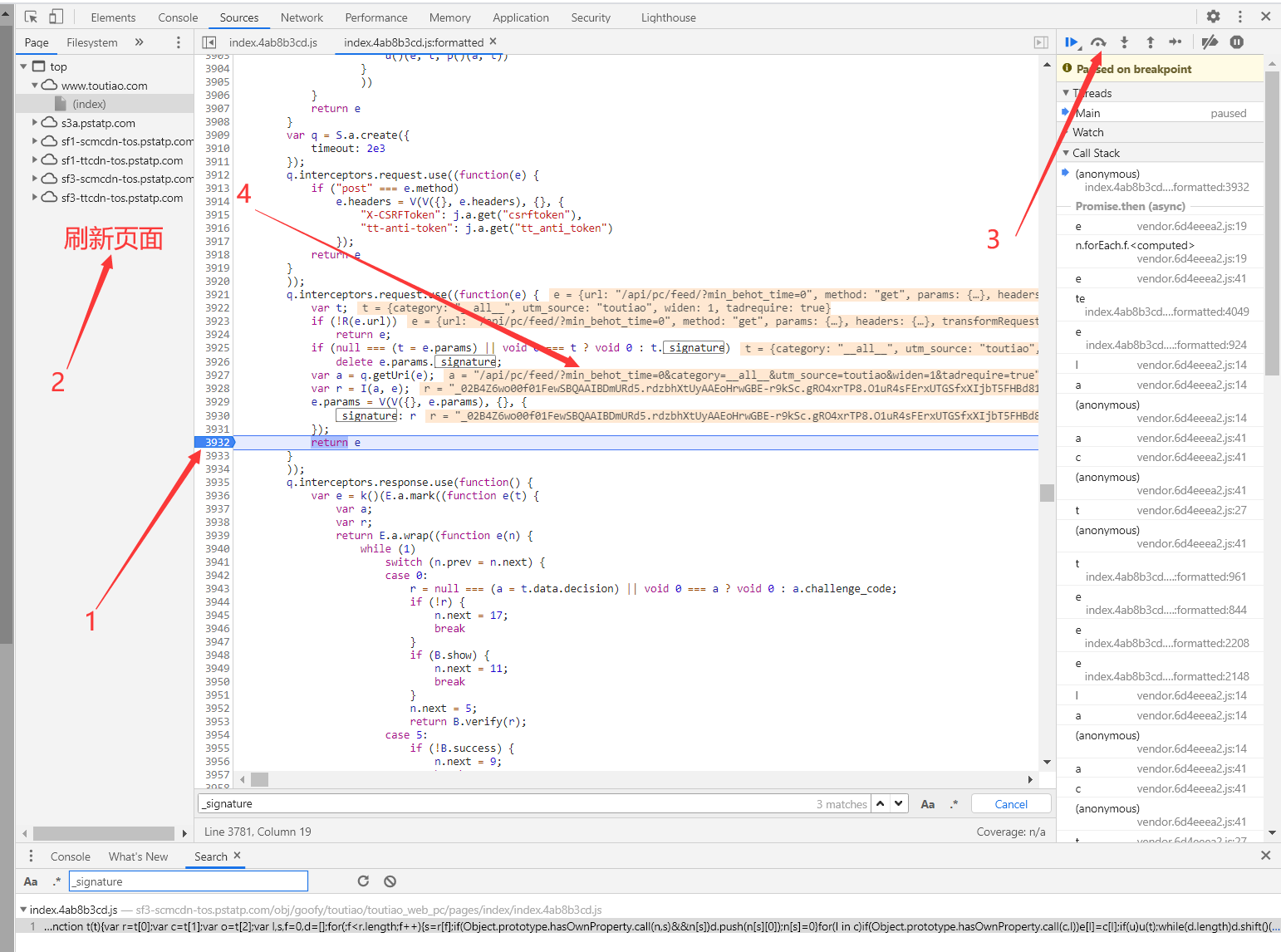1281x952 pixels.
Task: Open the Memory panel
Action: pyautogui.click(x=449, y=17)
